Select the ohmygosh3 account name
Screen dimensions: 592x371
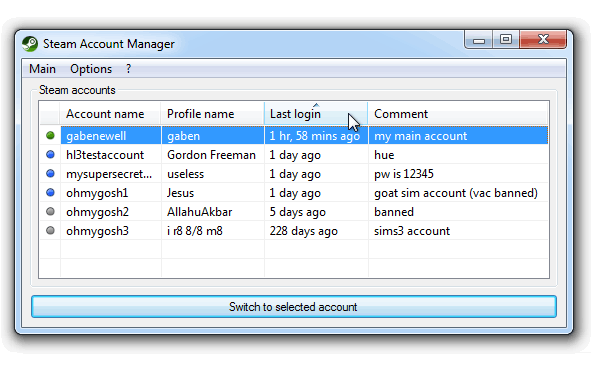[97, 231]
